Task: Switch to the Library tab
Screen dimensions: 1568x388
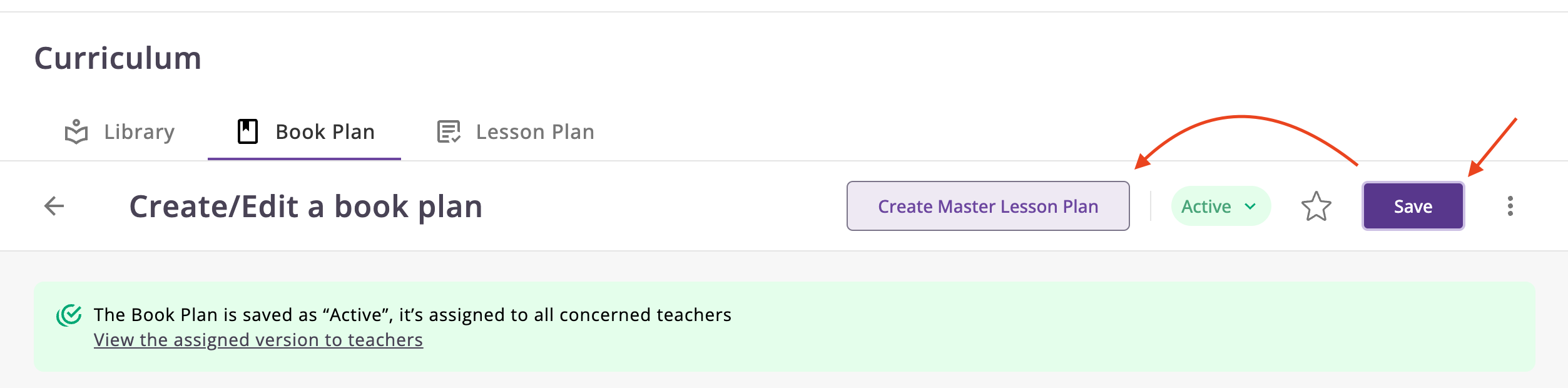Action: [139, 132]
